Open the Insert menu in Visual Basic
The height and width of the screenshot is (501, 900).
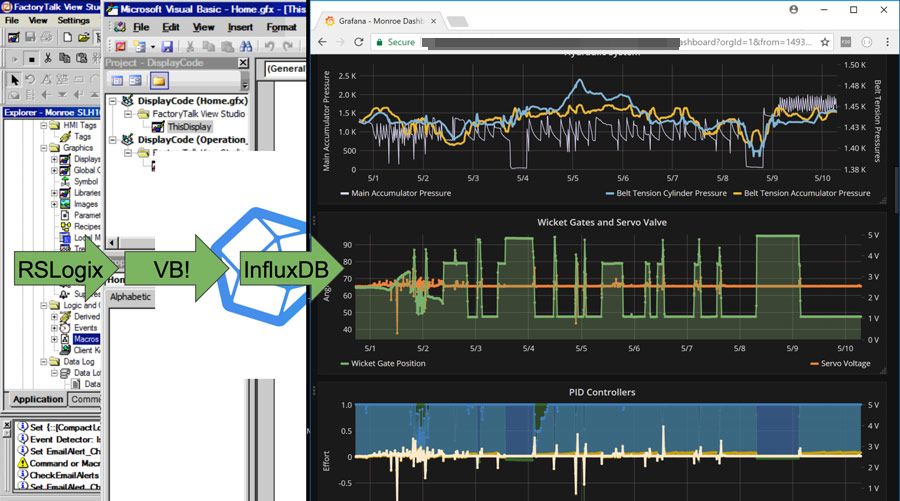240,27
